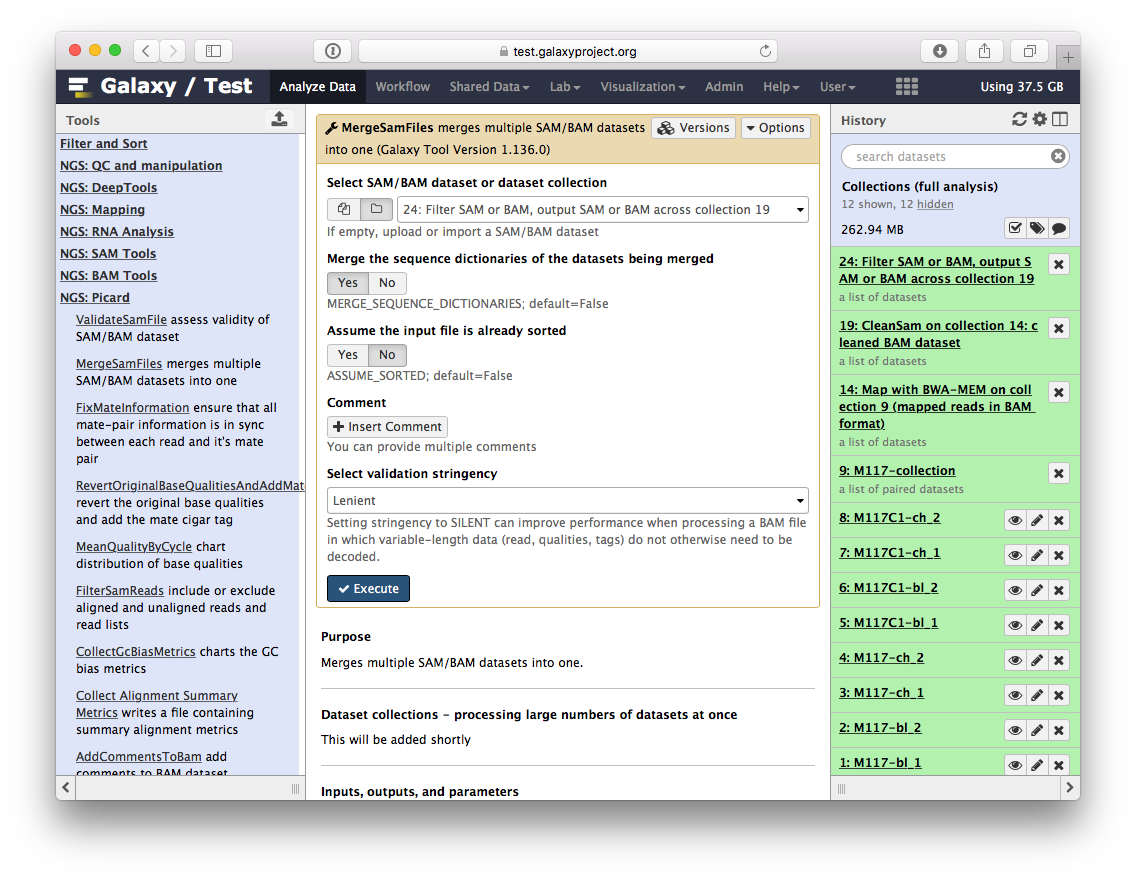Viewport: 1136px width, 880px height.
Task: Open the Galaxy scratchbook grid icon
Action: tap(906, 86)
